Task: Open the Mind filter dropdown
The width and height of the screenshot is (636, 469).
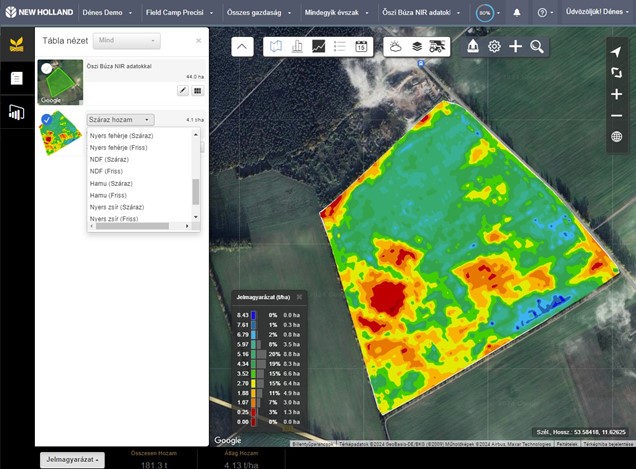Action: (x=127, y=41)
